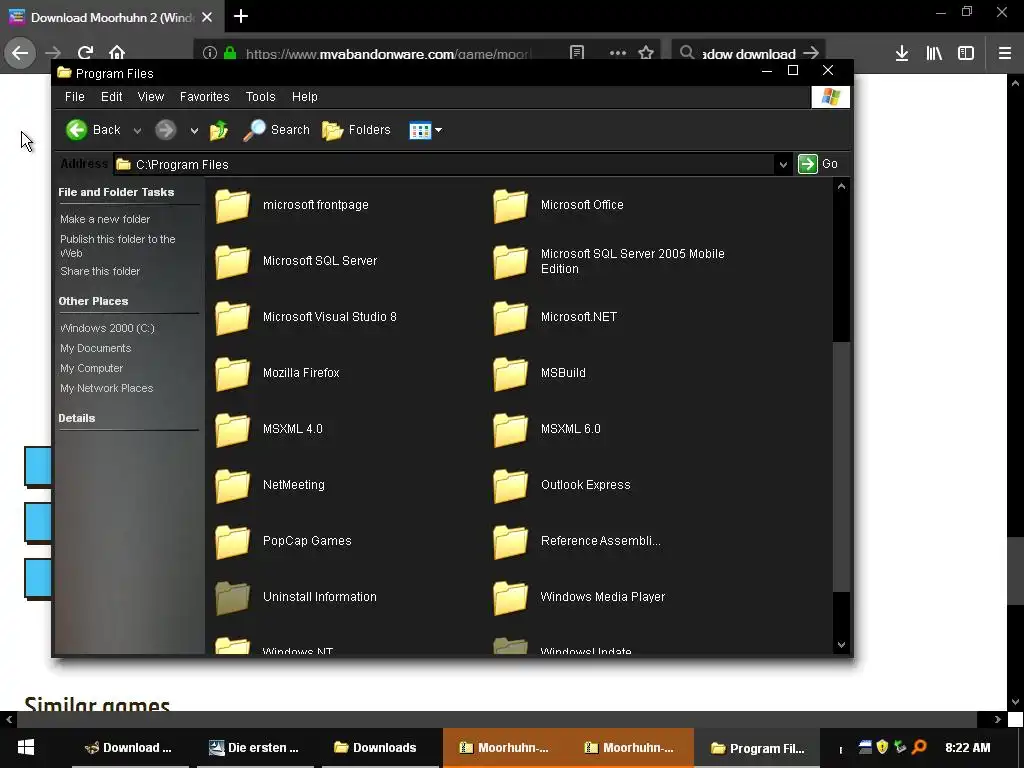Open the browser hamburger menu
Screen dimensions: 1024x768
pyautogui.click(x=1005, y=53)
